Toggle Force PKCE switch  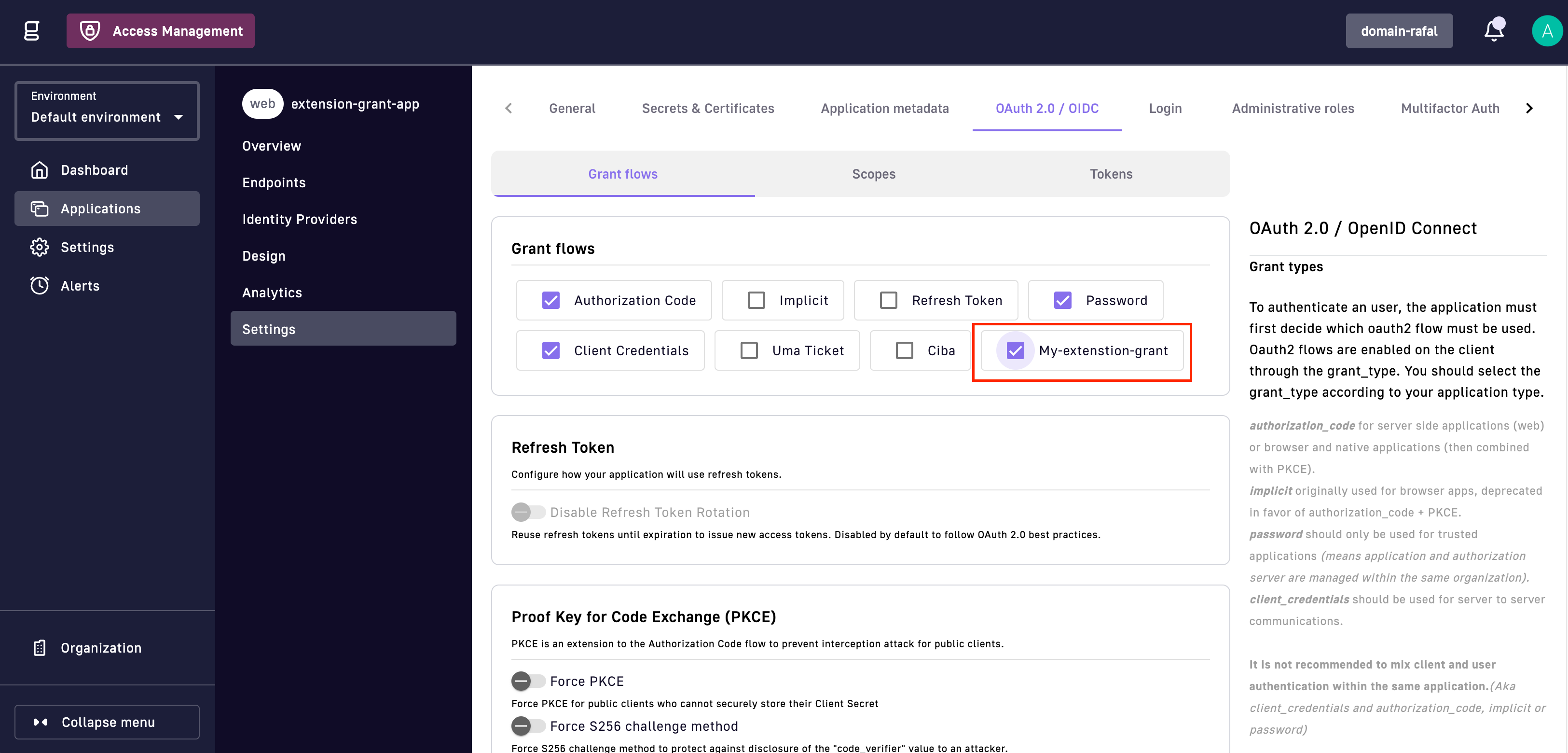pyautogui.click(x=528, y=681)
